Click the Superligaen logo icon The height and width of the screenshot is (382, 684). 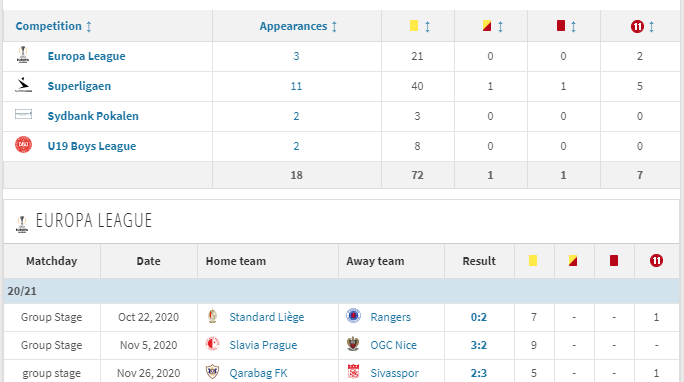(x=23, y=85)
